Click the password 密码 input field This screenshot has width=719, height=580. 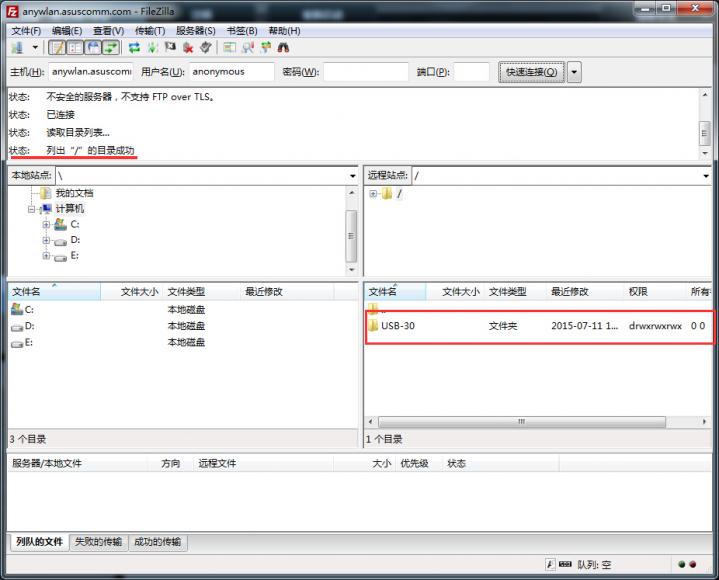coord(366,72)
